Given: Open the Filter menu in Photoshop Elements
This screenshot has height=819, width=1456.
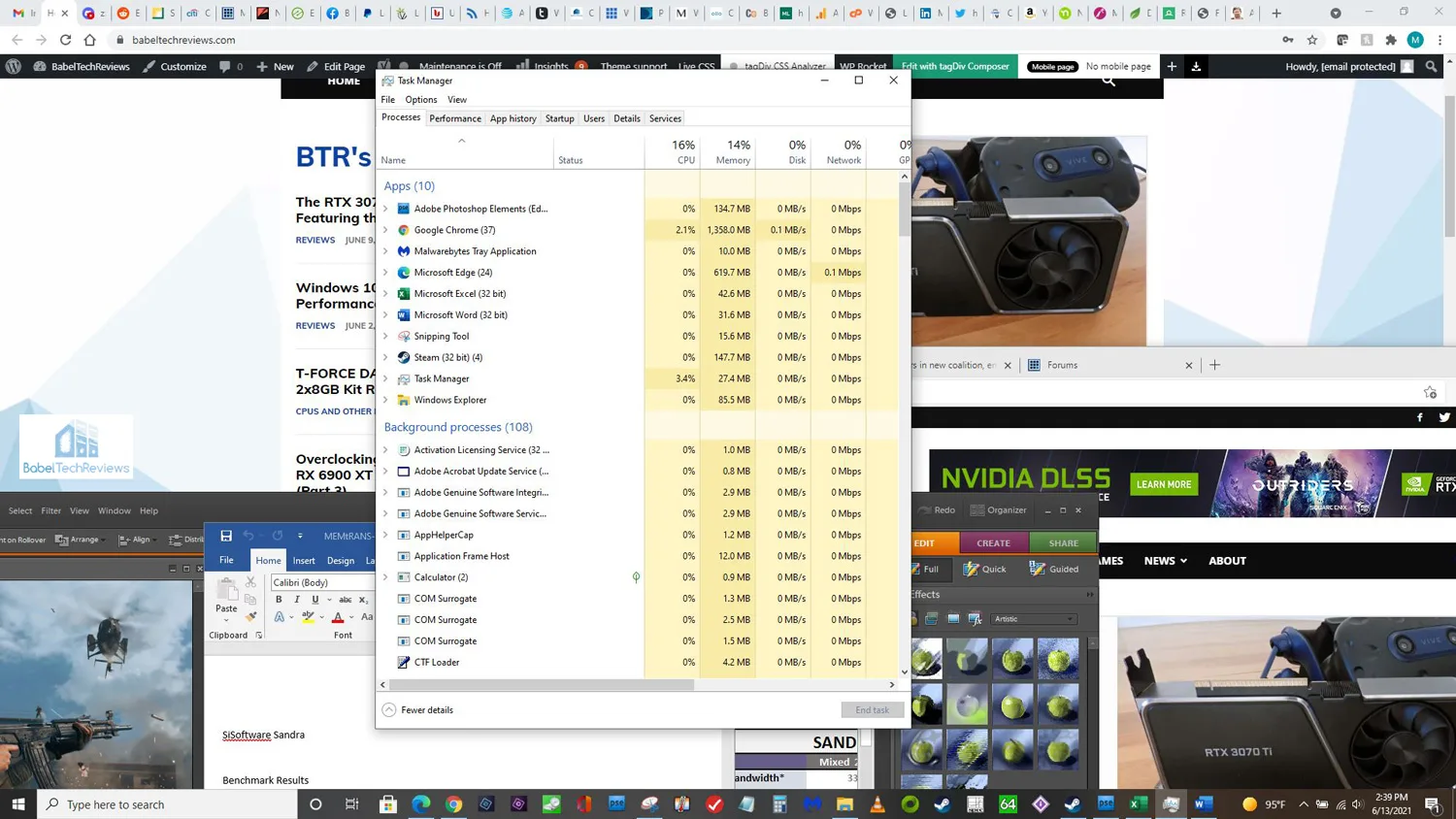Looking at the screenshot, I should (x=51, y=510).
